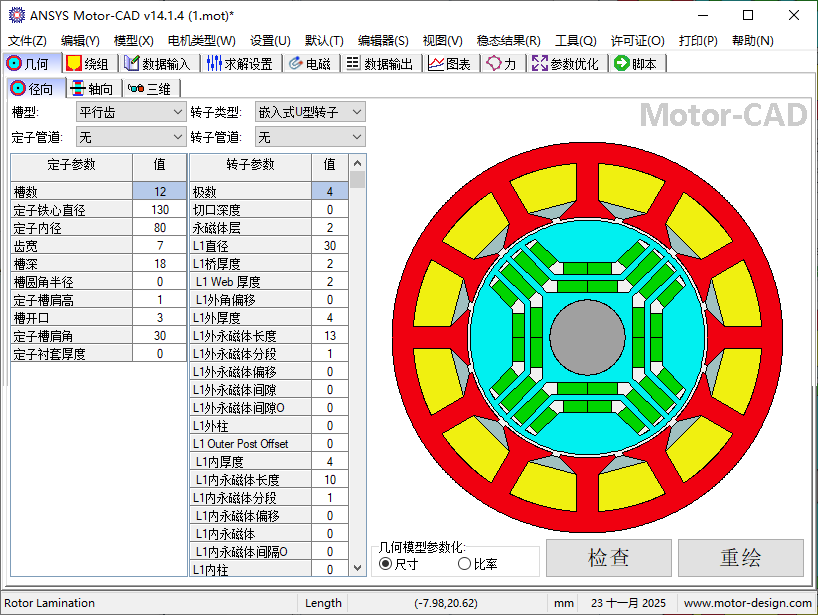Open the 定子管道 stator duct dropdown
The height and width of the screenshot is (615, 818).
[x=131, y=137]
